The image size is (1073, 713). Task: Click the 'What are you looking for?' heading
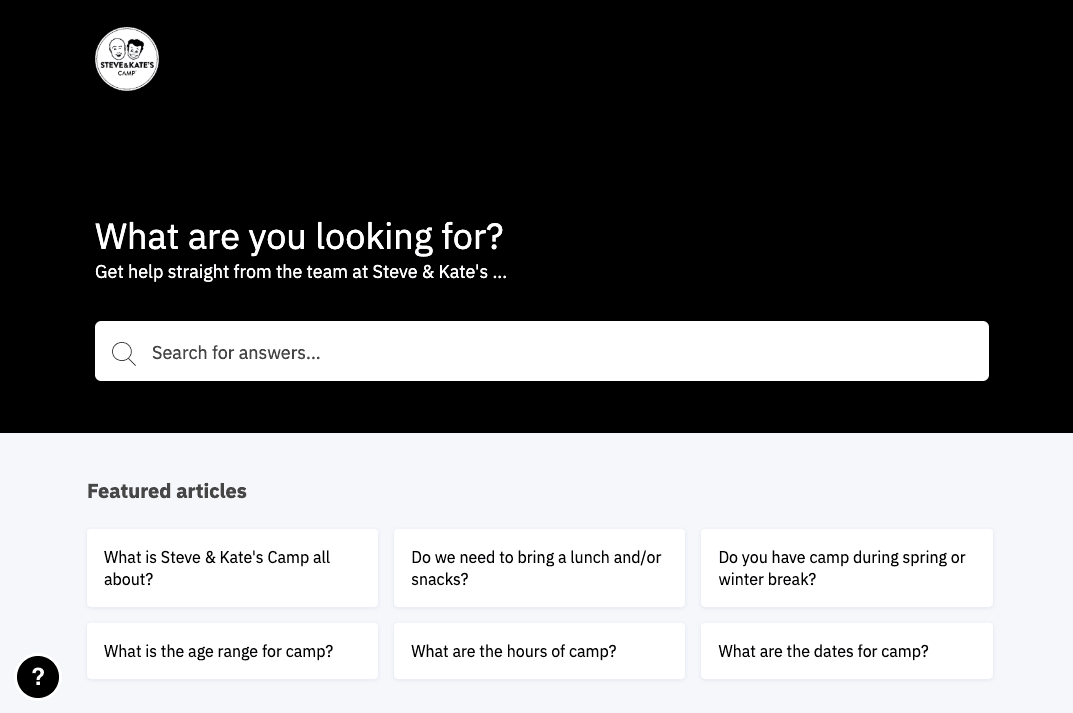click(299, 236)
